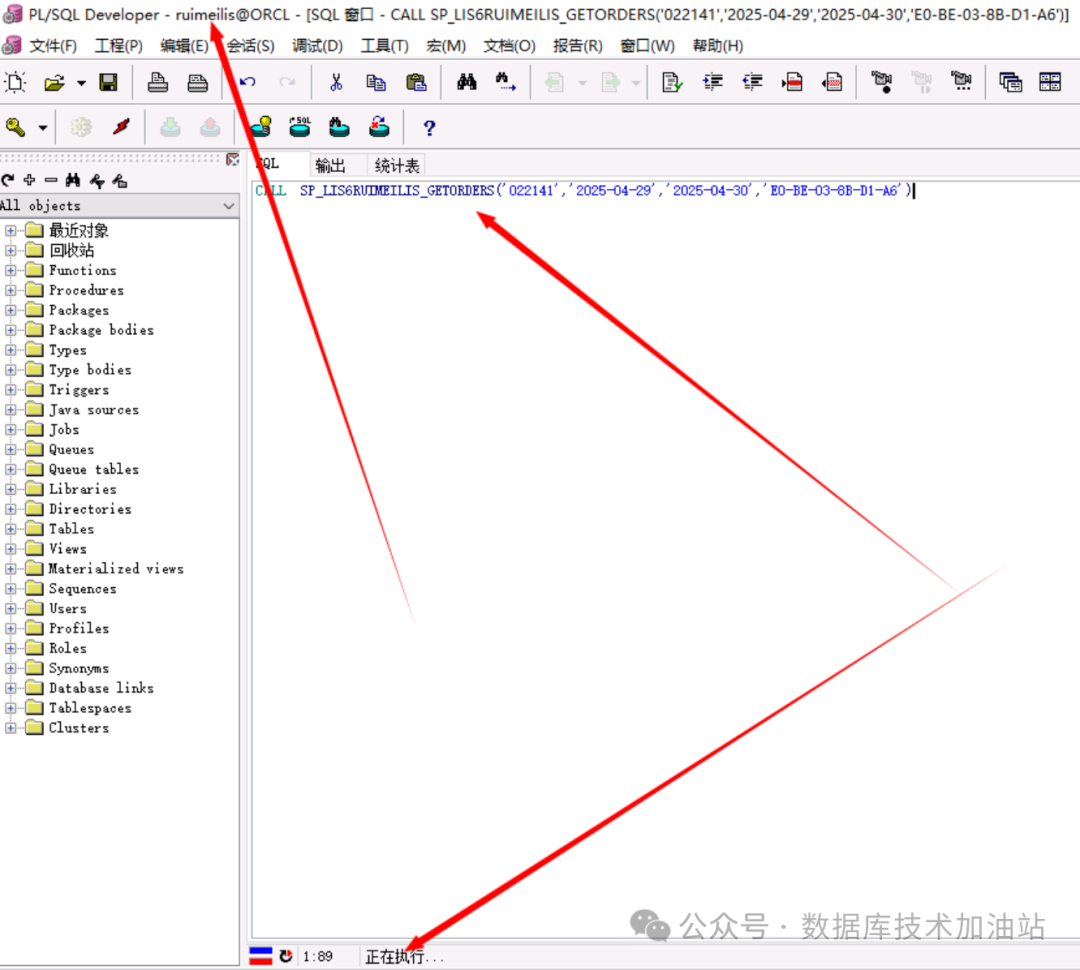
Task: Click the Comment selection icon
Action: click(792, 83)
